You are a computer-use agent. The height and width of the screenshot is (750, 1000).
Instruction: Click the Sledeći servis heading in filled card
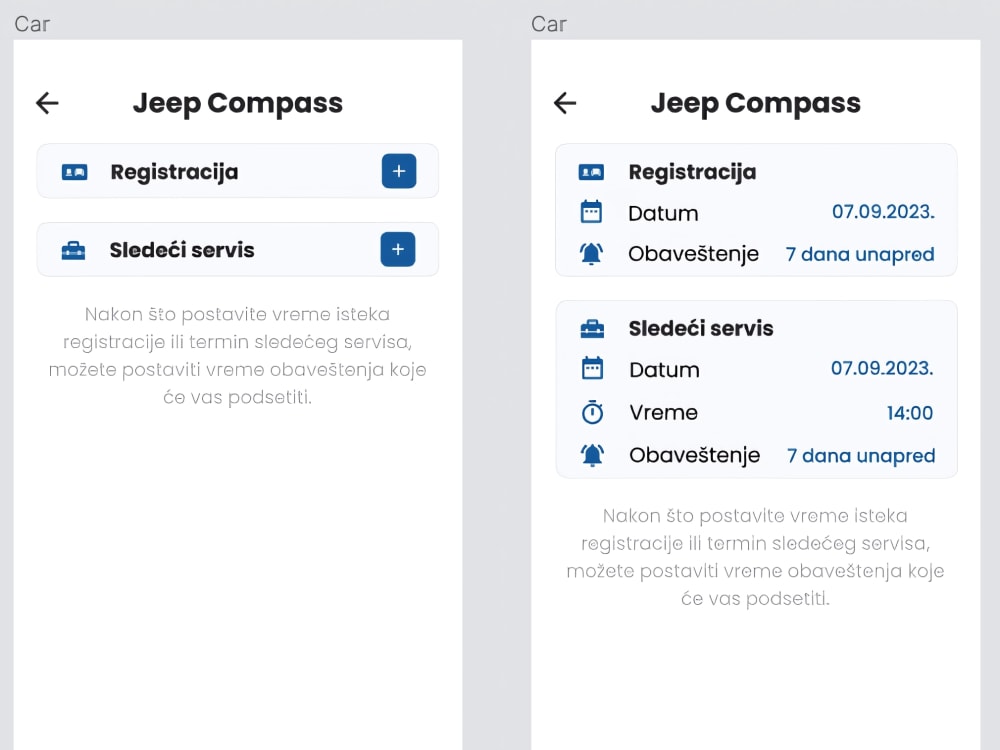(x=700, y=328)
